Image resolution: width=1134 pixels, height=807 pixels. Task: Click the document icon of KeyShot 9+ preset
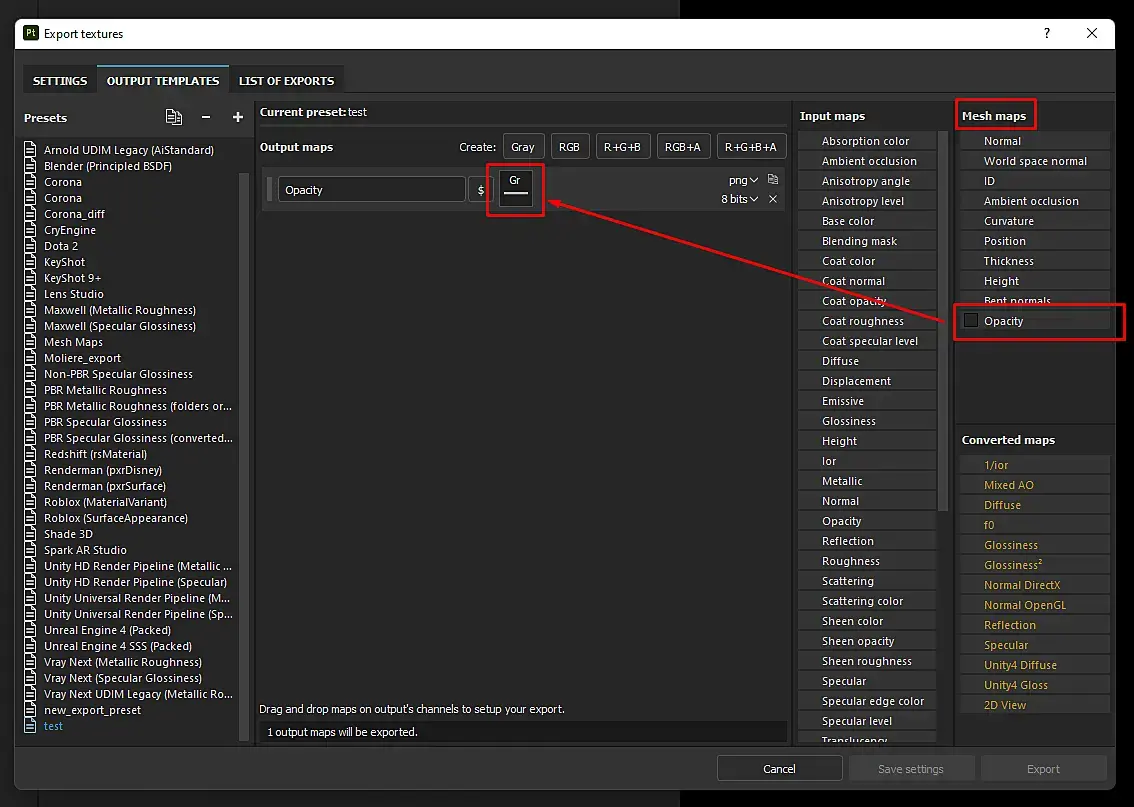click(30, 278)
